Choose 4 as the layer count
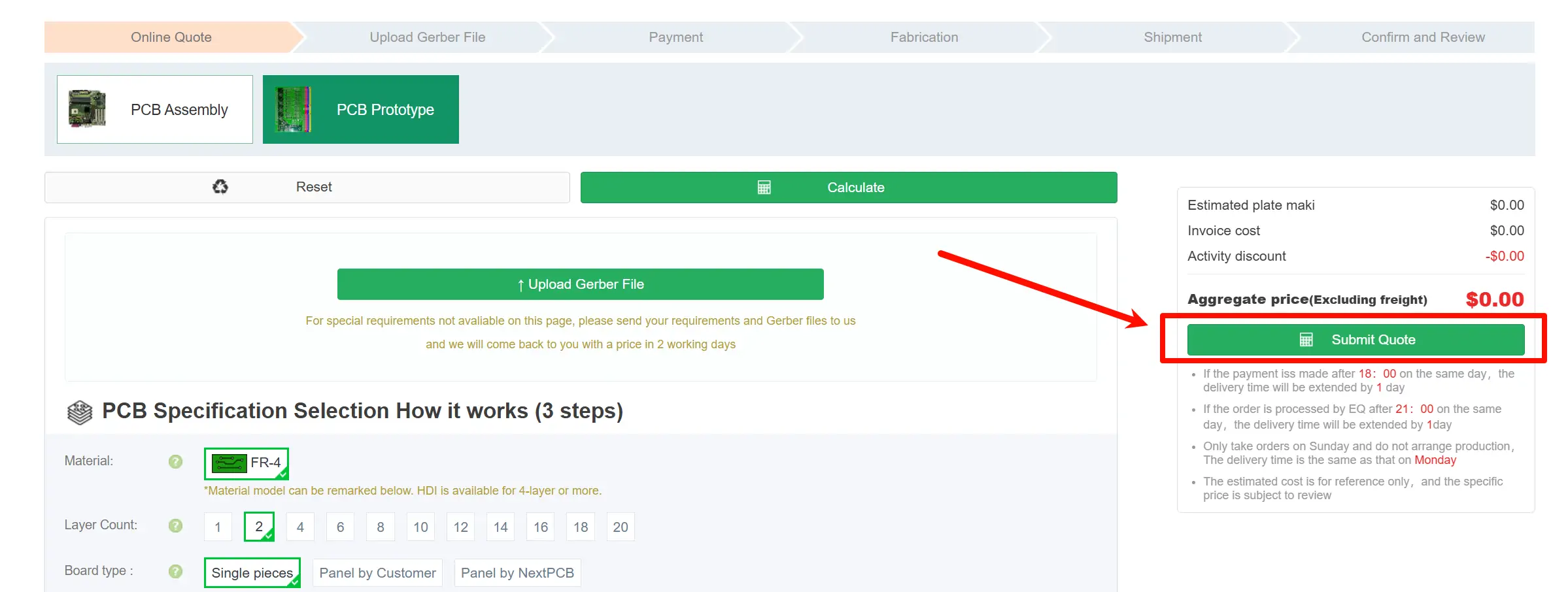Viewport: 1568px width, 592px height. coord(300,527)
